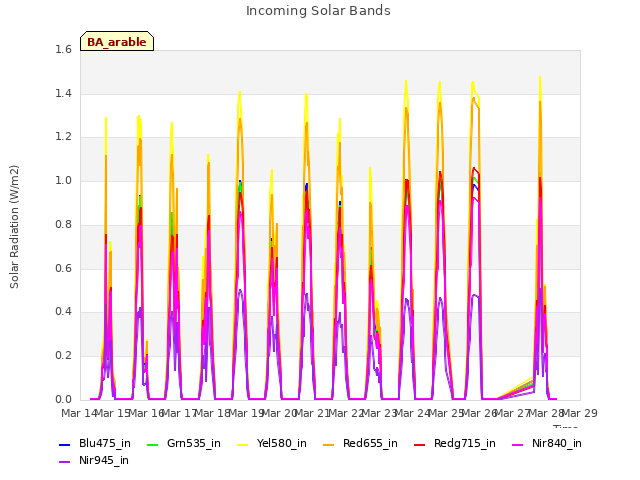Click the Solar Radiation (W/m2) axis label
Viewport: 640px width, 480px height.
point(14,227)
